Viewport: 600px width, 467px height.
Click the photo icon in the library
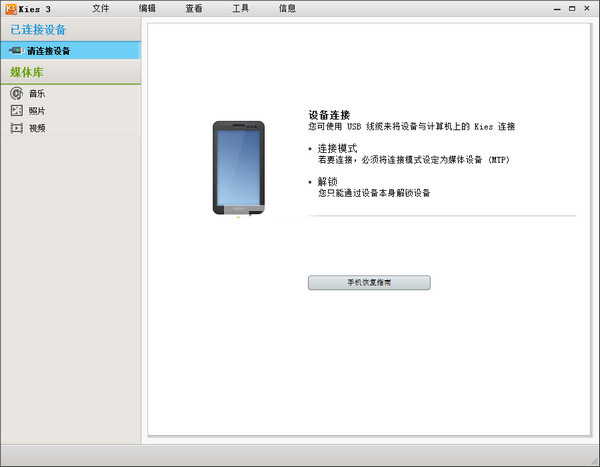click(16, 111)
